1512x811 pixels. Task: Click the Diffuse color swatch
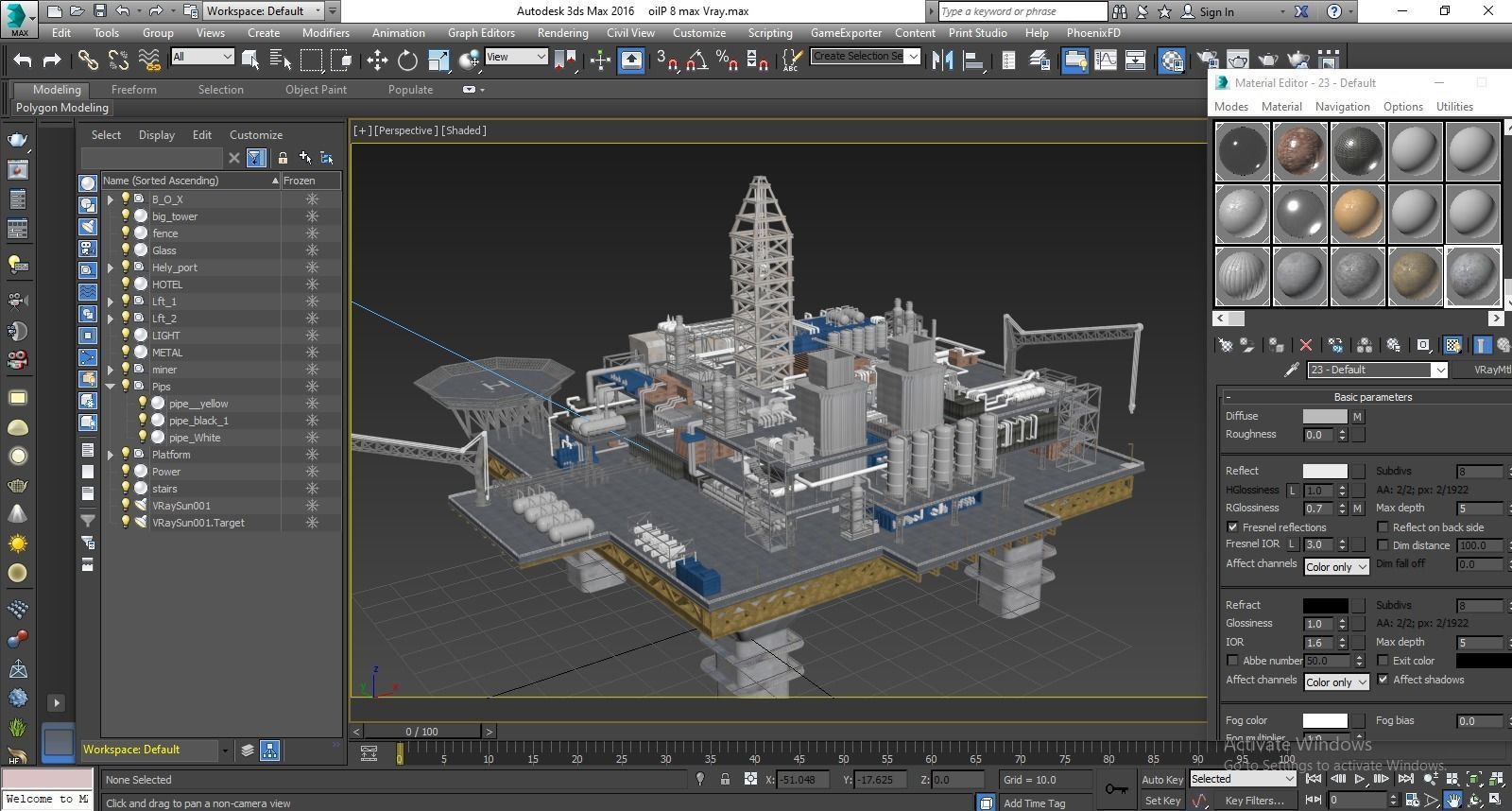click(1325, 416)
